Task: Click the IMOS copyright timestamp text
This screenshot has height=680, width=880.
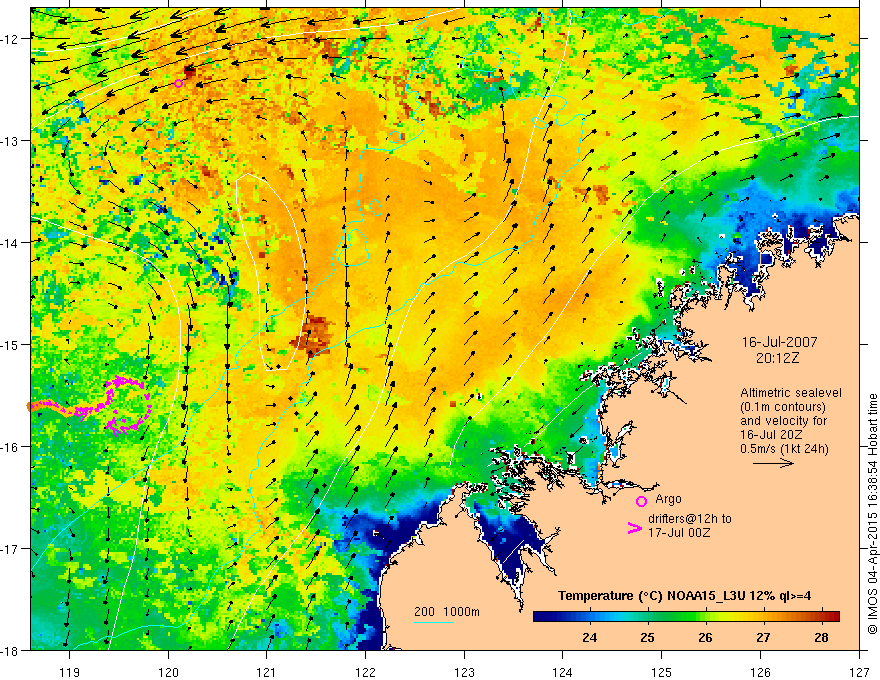Action: coord(872,515)
